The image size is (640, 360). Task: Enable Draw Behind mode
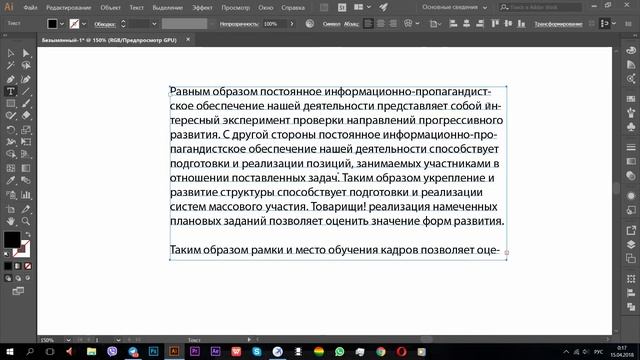coord(18,278)
